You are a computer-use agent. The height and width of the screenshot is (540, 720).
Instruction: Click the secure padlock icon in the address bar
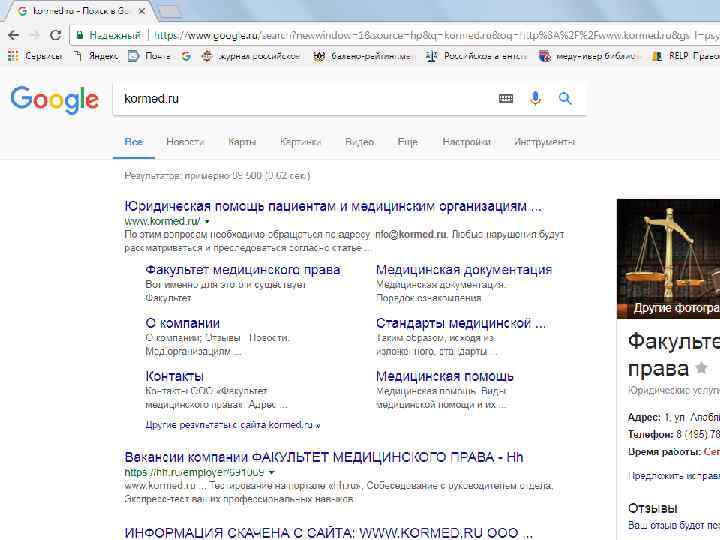(x=80, y=35)
